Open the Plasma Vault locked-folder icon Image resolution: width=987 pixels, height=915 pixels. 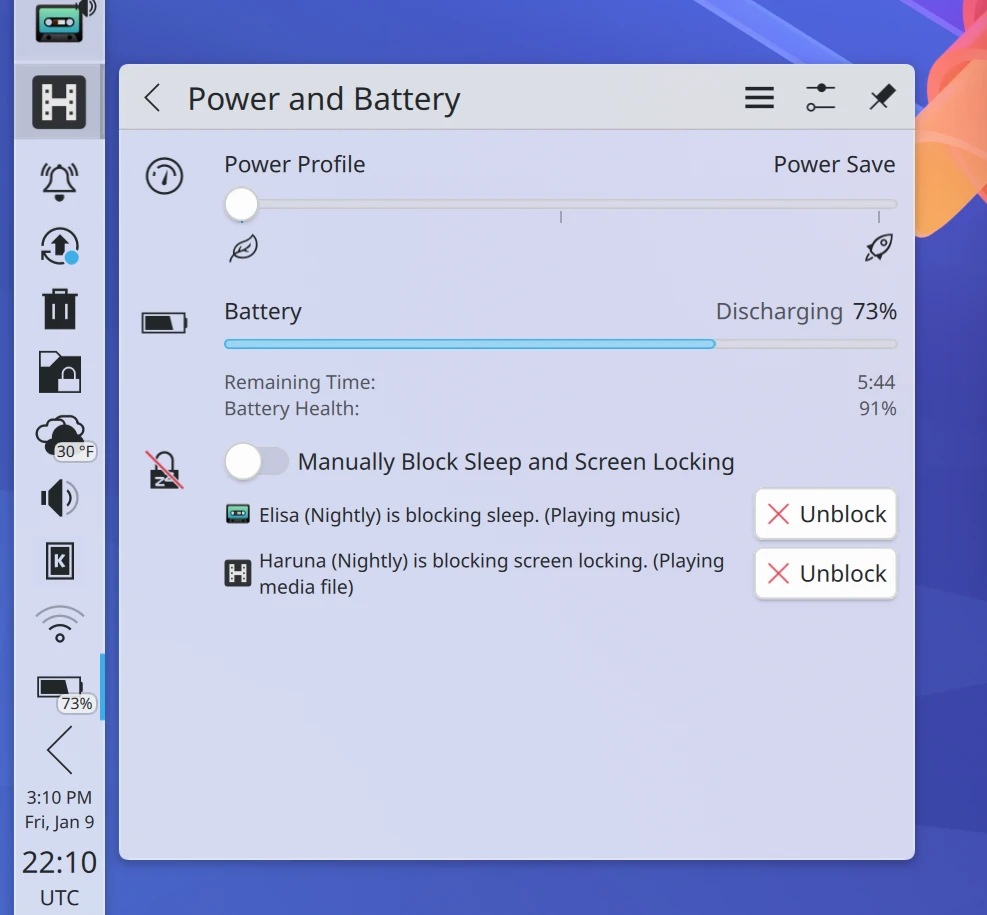click(59, 372)
